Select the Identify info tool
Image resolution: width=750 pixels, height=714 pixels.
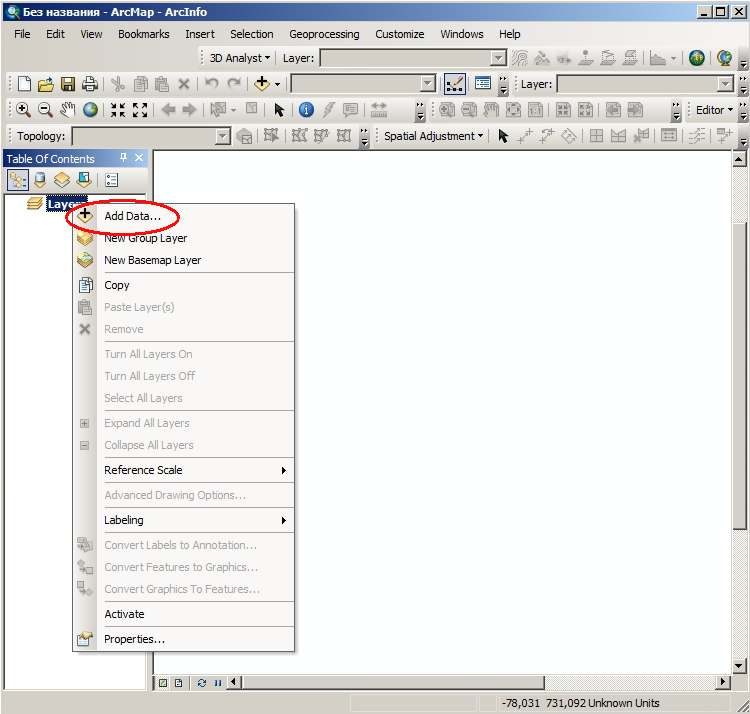click(306, 110)
